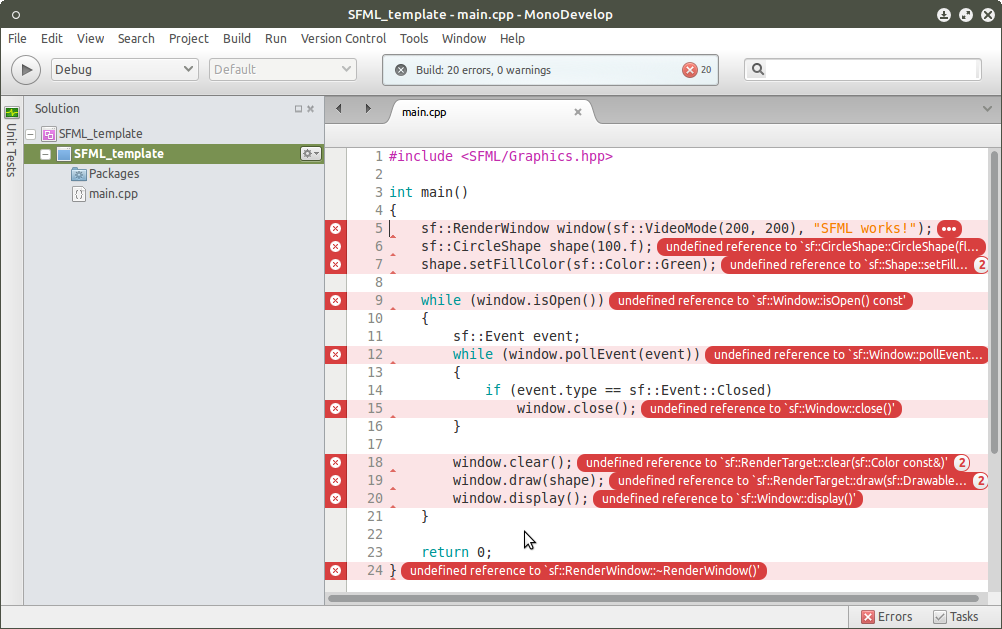Image resolution: width=1002 pixels, height=629 pixels.
Task: Open the Window menu
Action: pos(464,38)
